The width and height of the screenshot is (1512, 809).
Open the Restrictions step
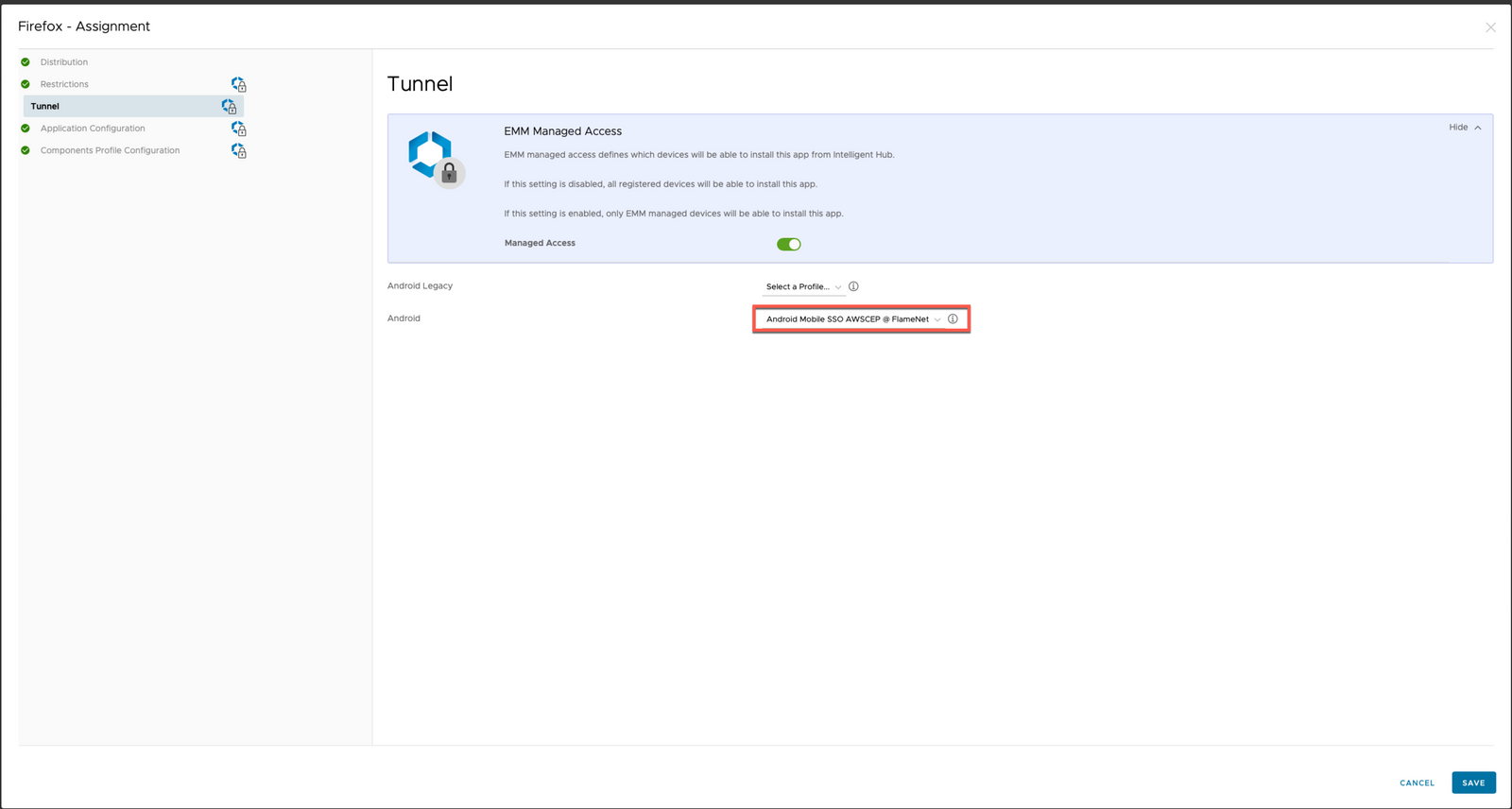tap(64, 84)
